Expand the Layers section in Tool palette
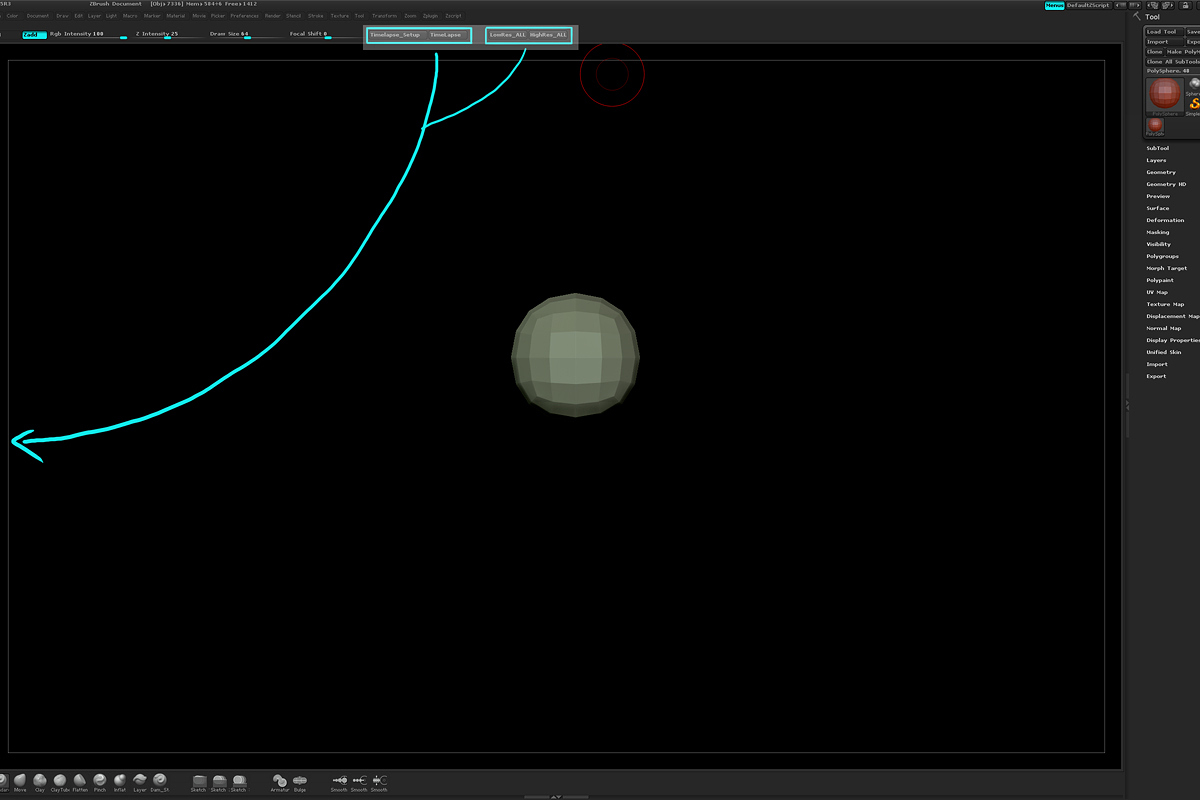This screenshot has height=800, width=1200. click(1156, 160)
